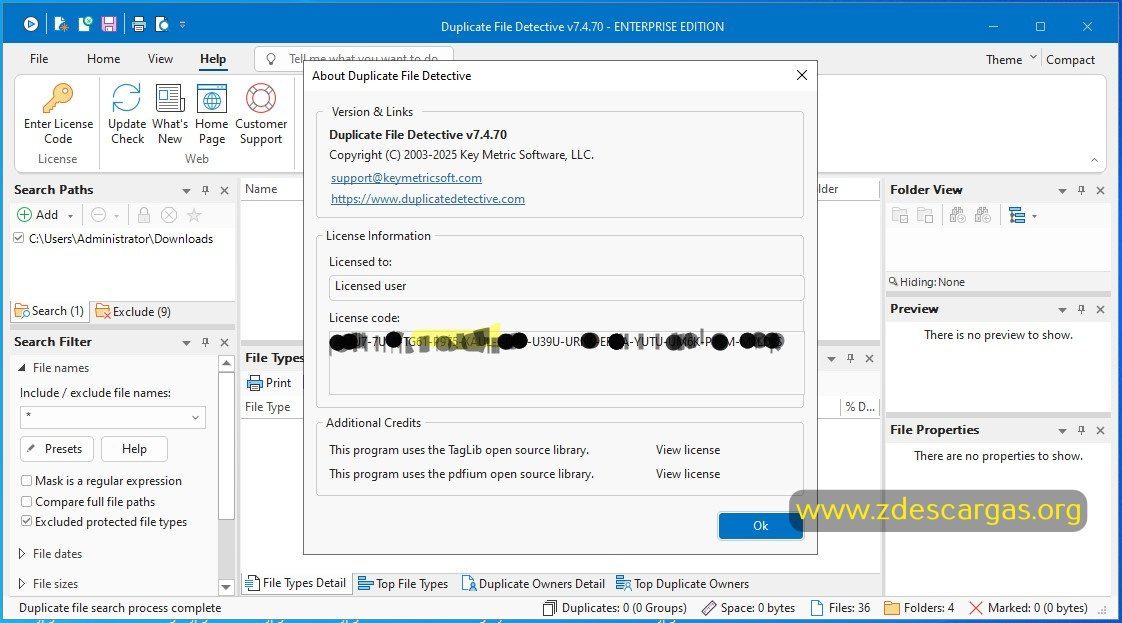Click the favorite star icon in Search Paths
This screenshot has width=1122, height=623.
tap(194, 215)
